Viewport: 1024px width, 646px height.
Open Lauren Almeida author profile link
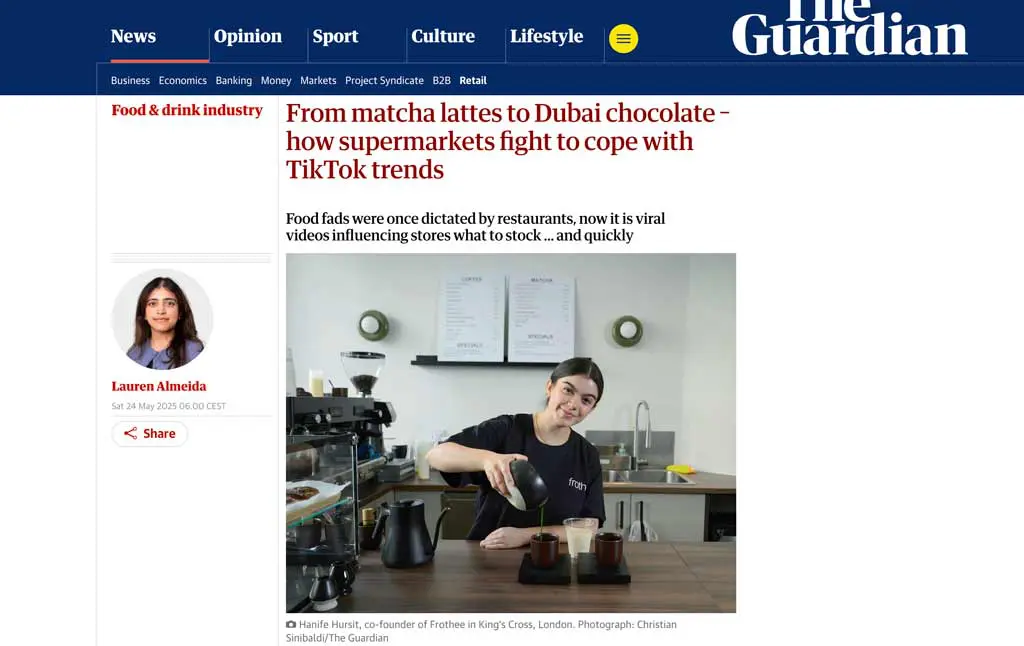coord(159,386)
